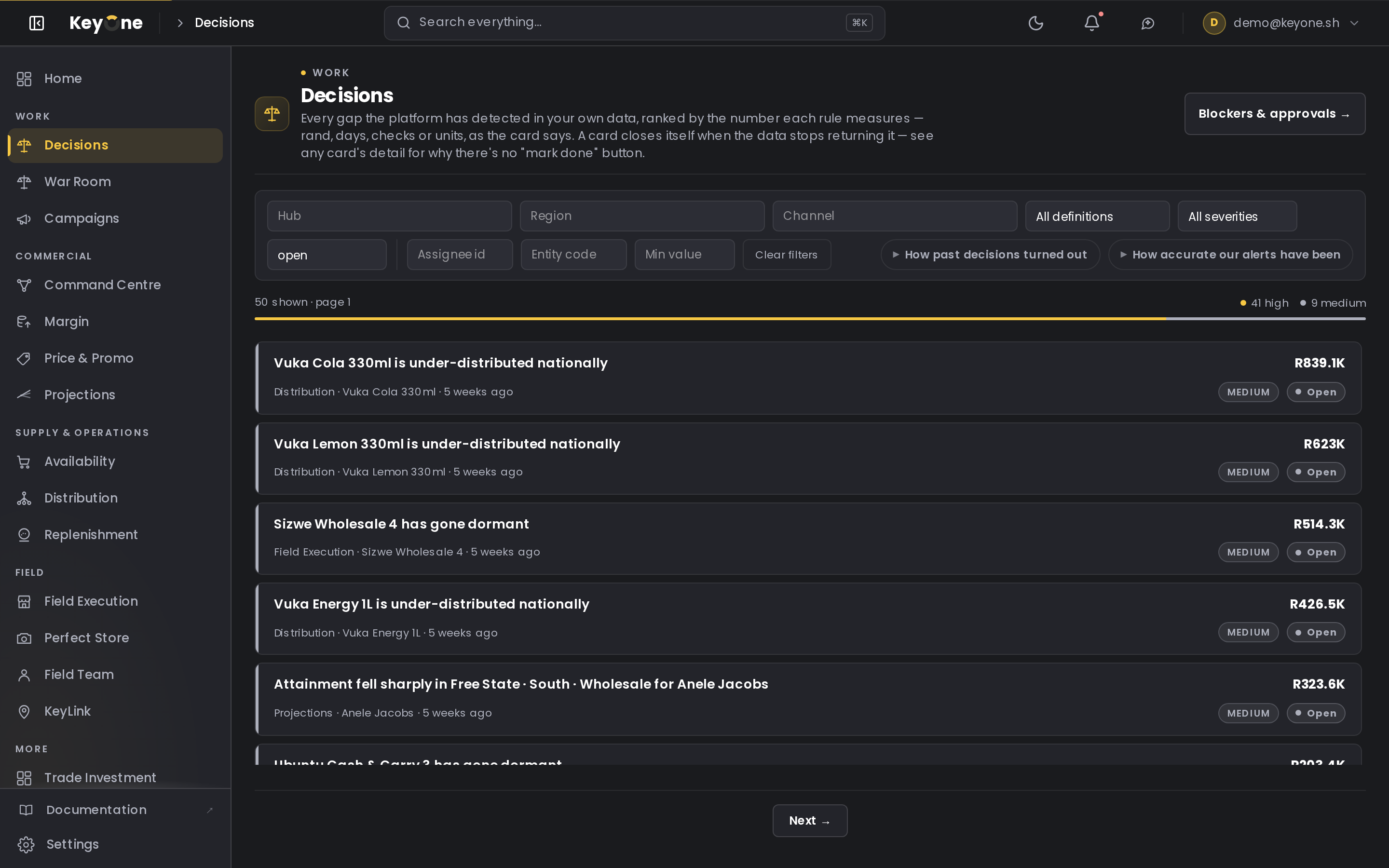Viewport: 1389px width, 868px height.
Task: Expand How past decisions turned out
Action: coord(990,255)
